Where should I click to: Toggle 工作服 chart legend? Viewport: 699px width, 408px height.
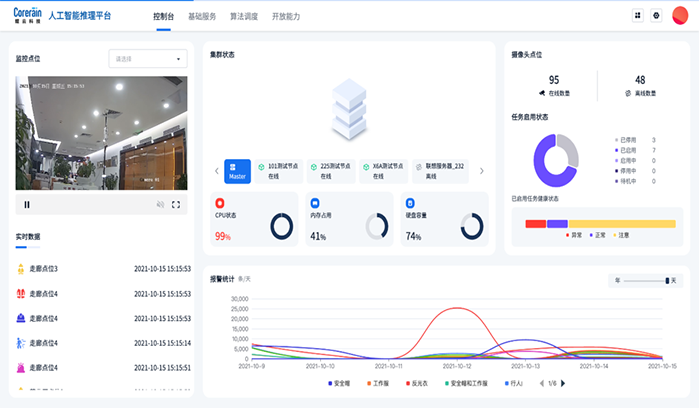pyautogui.click(x=378, y=383)
